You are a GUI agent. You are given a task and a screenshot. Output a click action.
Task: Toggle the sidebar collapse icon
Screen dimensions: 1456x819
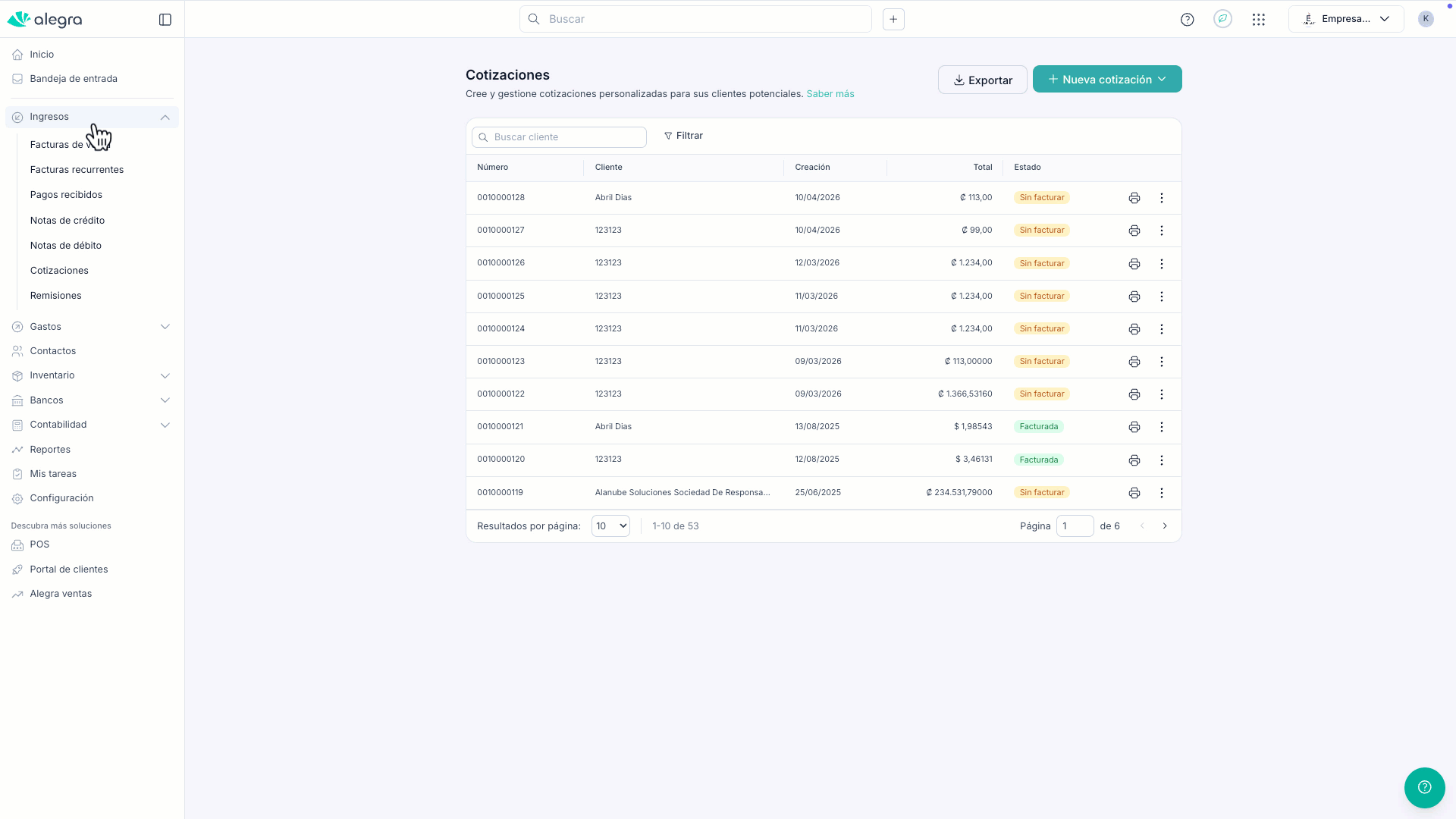click(165, 20)
